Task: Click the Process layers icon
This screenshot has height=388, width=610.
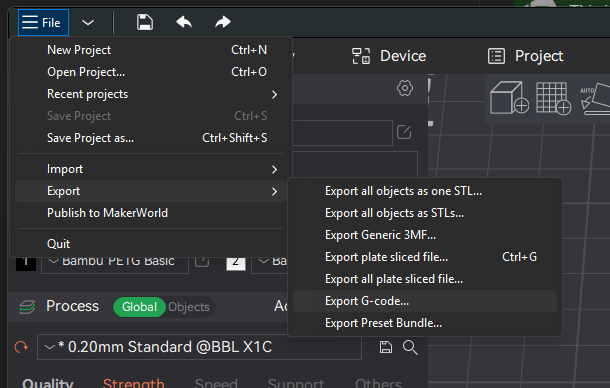Action: click(x=27, y=307)
